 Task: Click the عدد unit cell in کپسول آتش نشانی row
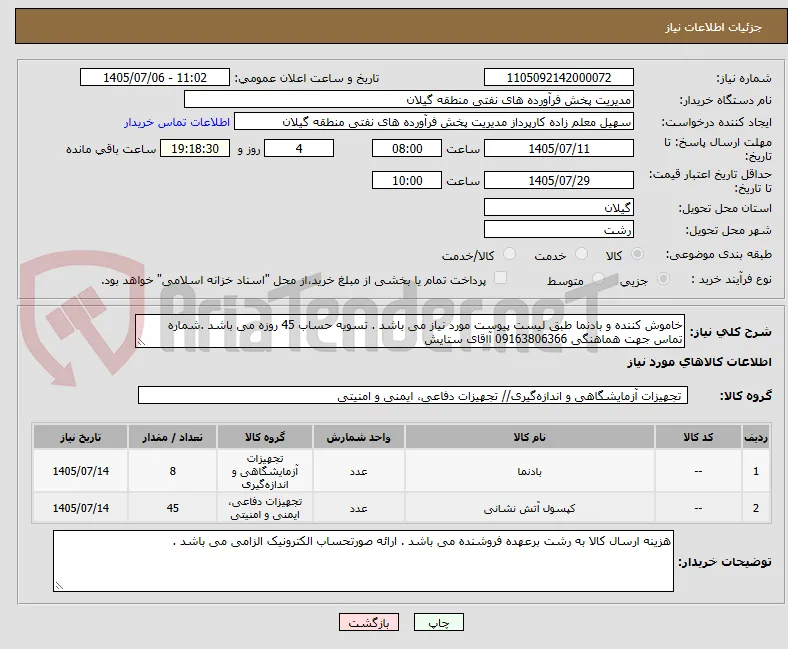[x=358, y=508]
